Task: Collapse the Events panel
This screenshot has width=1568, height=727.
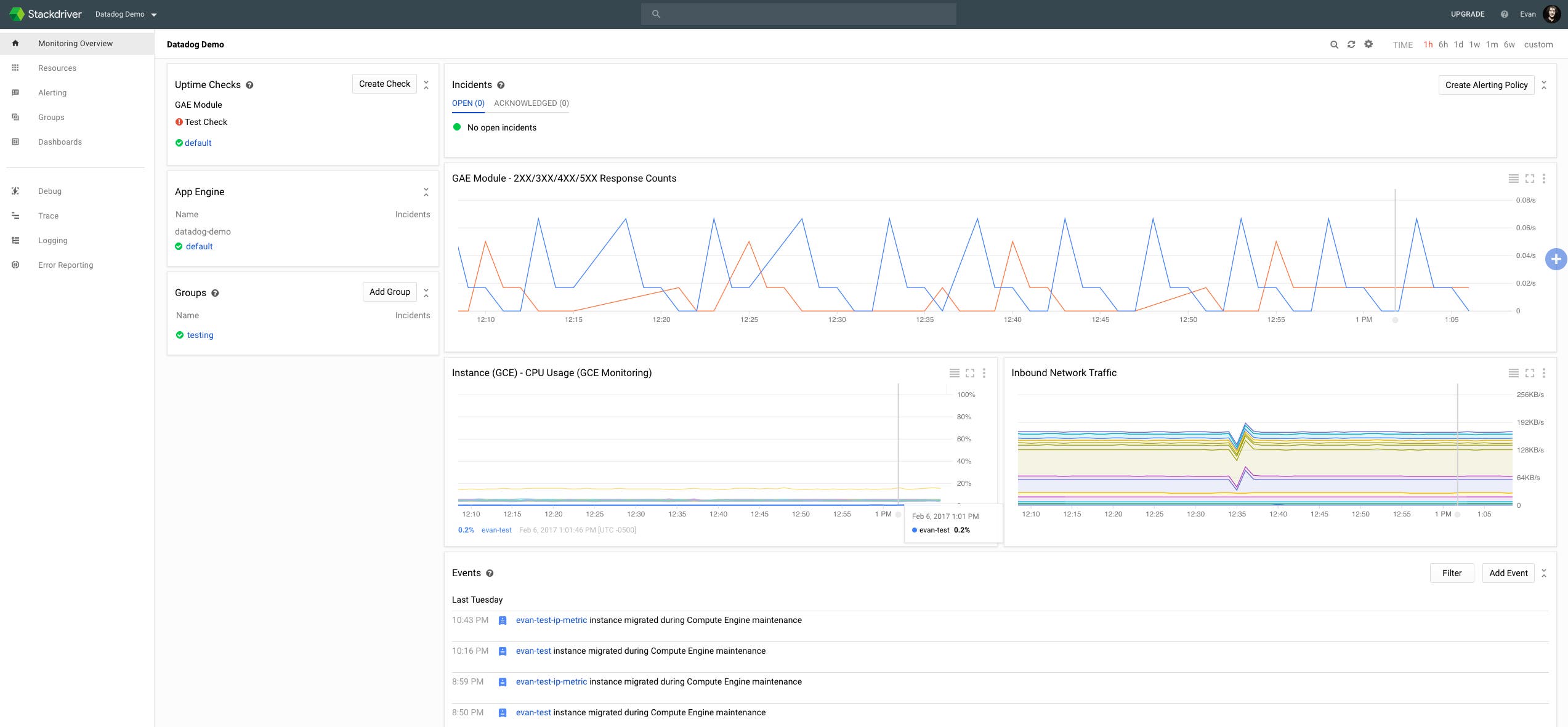Action: 1544,572
